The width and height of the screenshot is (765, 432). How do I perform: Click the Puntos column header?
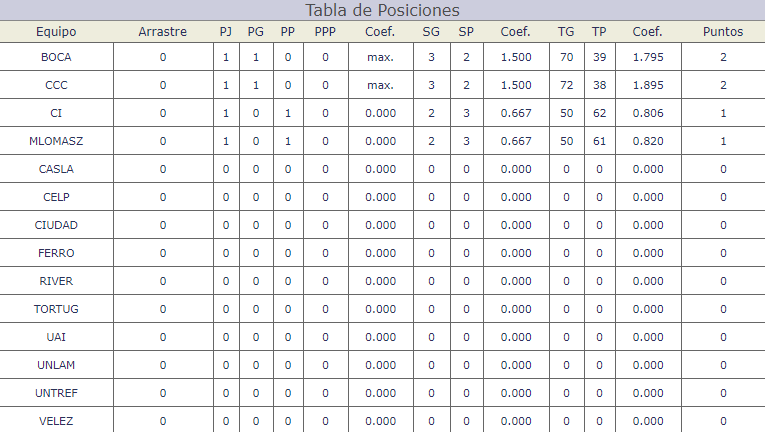723,32
